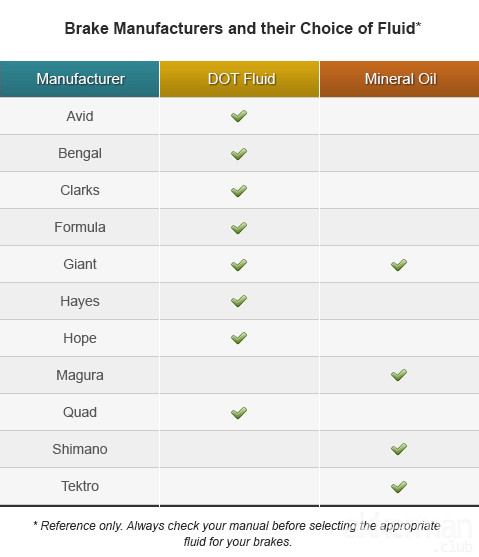
Task: Select the Shimano manufacturer name
Action: coord(80,449)
